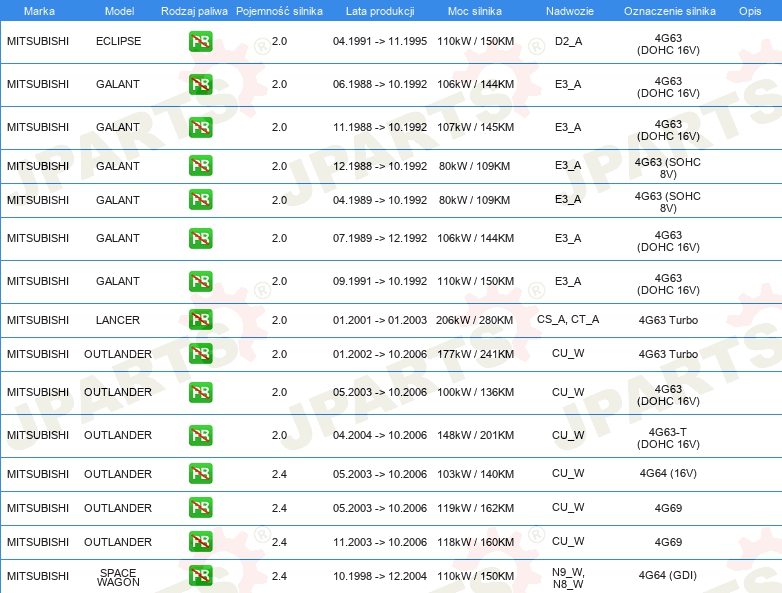782x593 pixels.
Task: Click the date range 04.2004 -> 10.2006
Action: point(380,435)
